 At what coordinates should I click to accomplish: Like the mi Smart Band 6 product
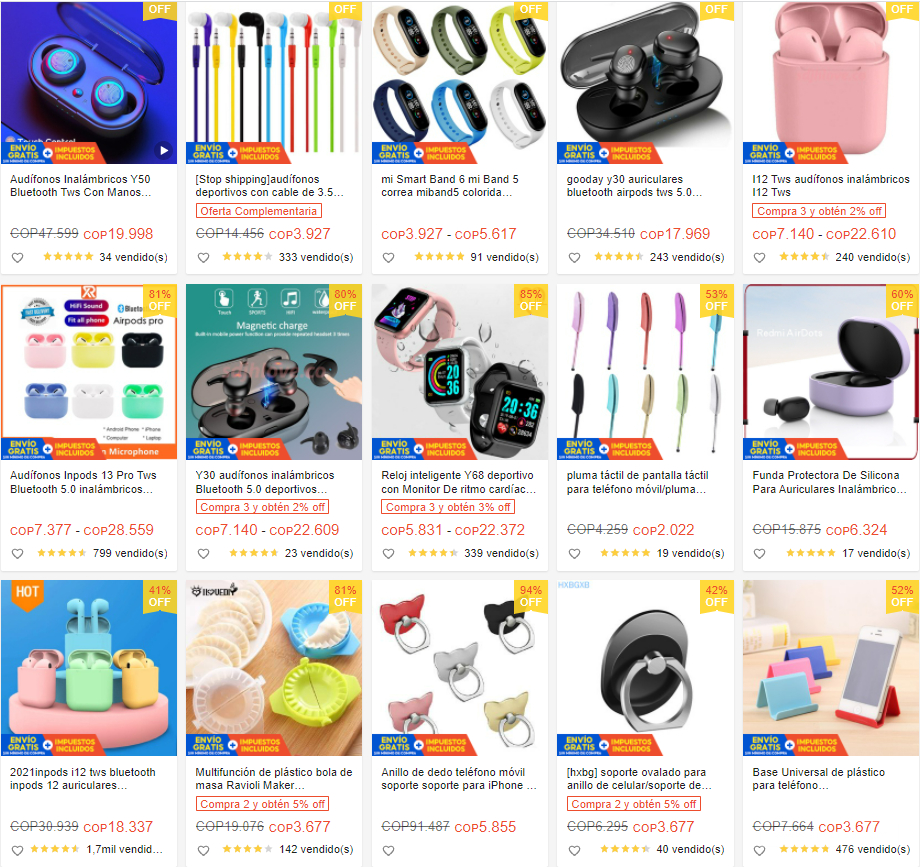(388, 258)
